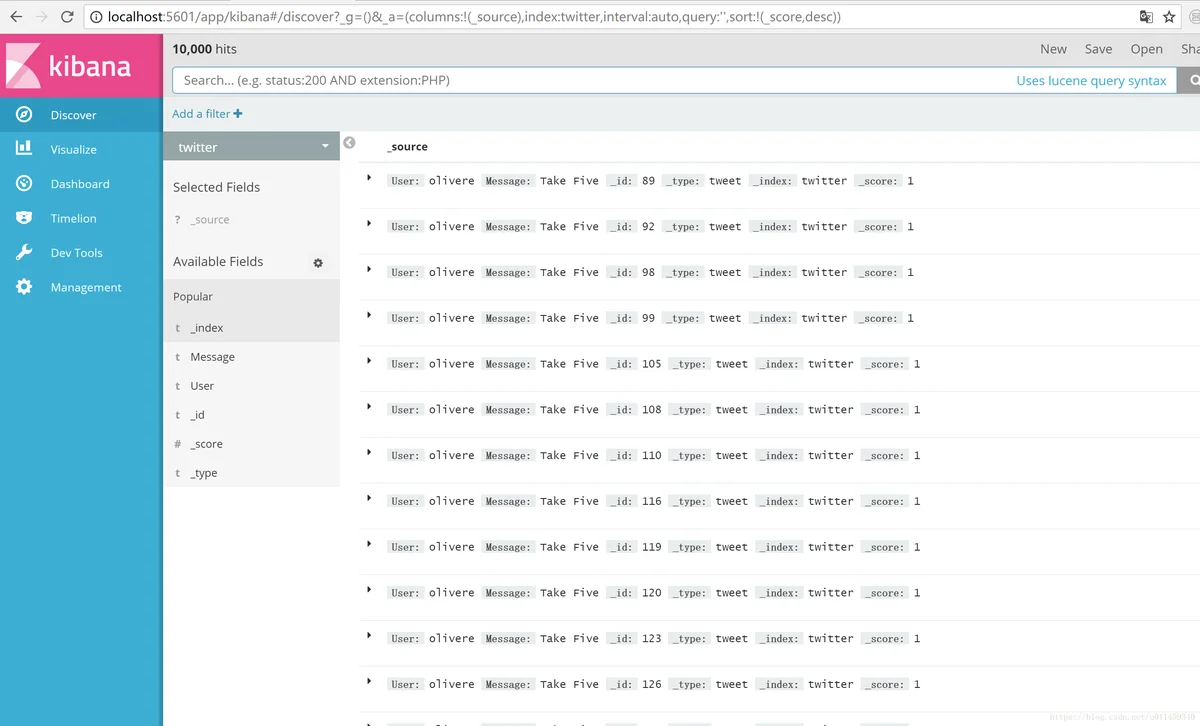Screen dimensions: 1200x726
Task: Click the Add a filter link
Action: 207,114
